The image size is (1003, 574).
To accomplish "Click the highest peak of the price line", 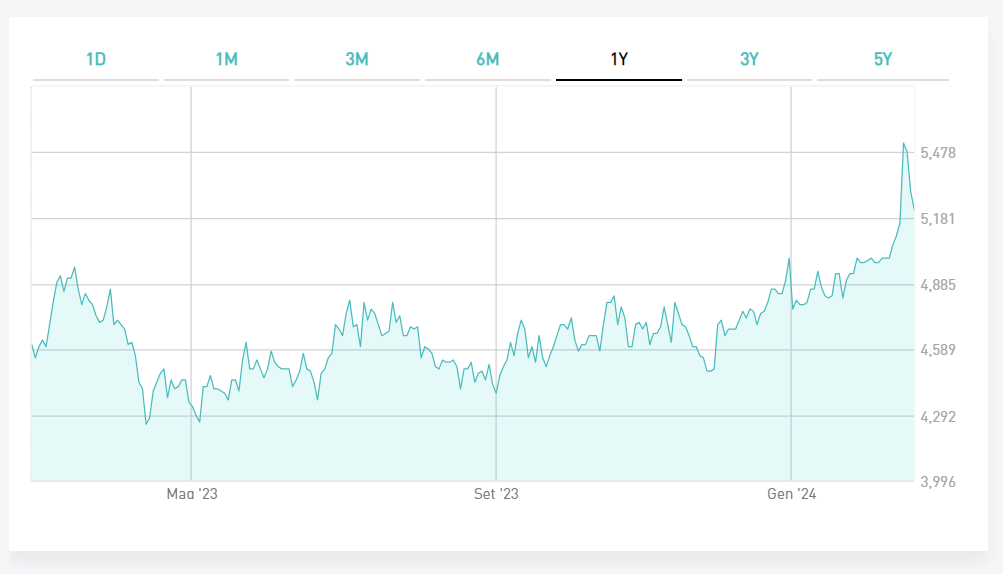I will click(904, 144).
